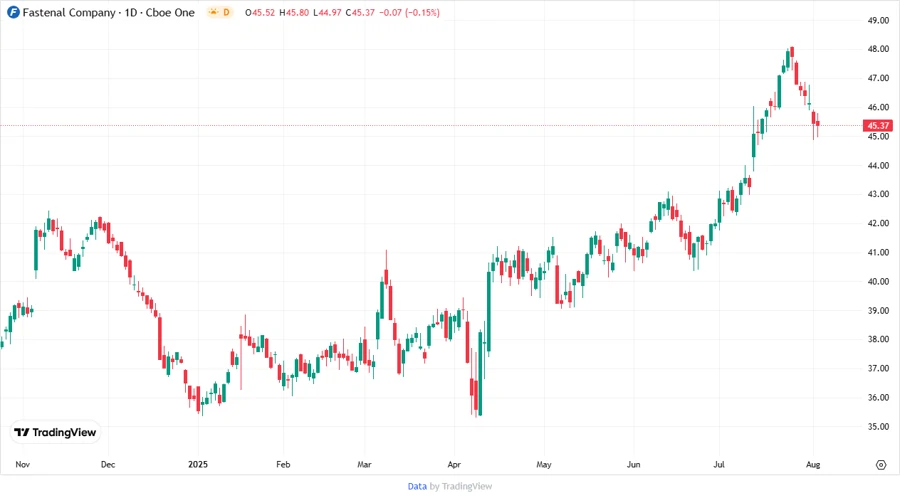Click the 41.00 price axis label
The width and height of the screenshot is (900, 498).
click(878, 252)
